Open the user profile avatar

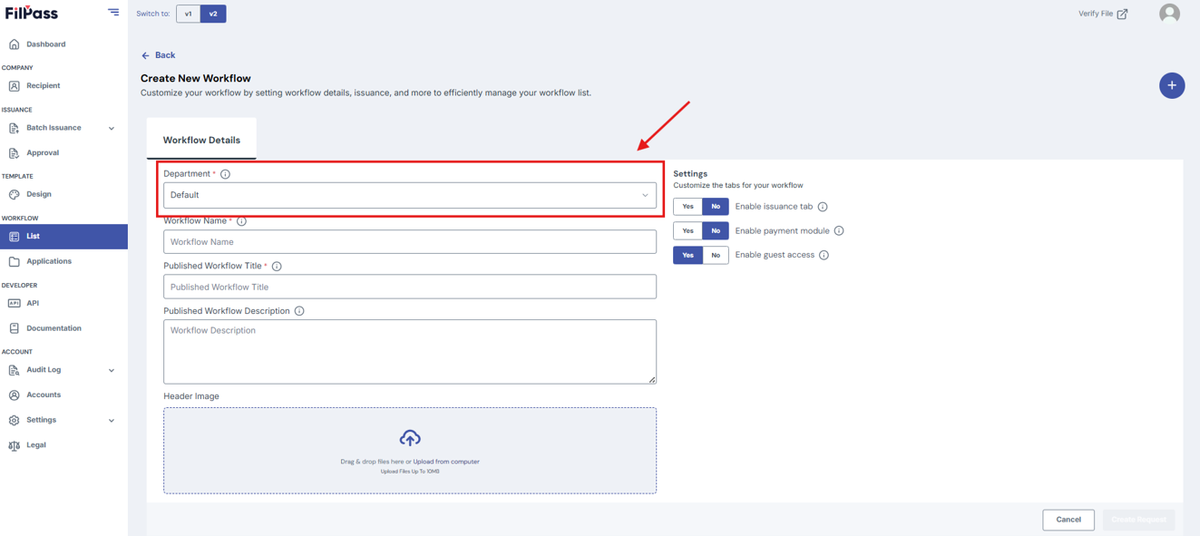[1169, 13]
